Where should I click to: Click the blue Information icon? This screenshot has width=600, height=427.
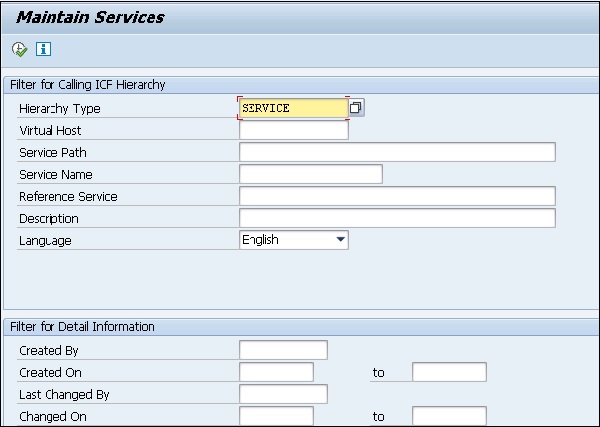tap(43, 49)
